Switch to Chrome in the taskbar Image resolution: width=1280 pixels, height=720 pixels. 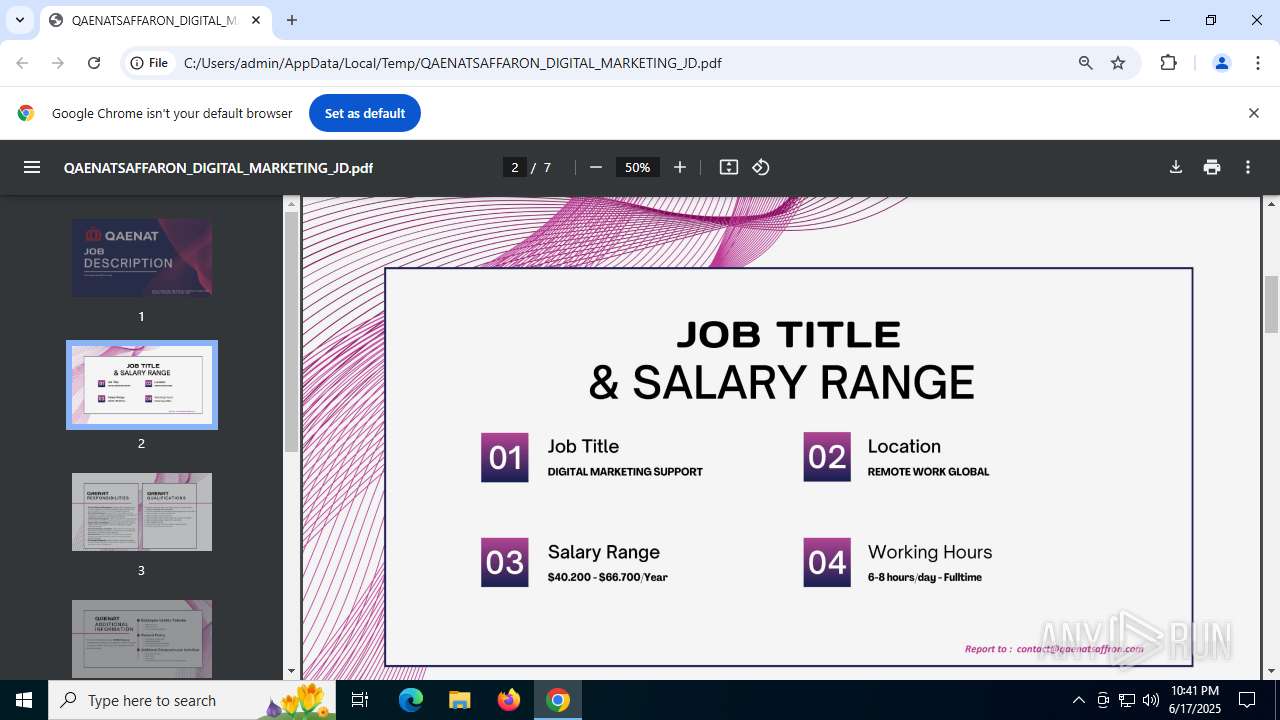[558, 700]
